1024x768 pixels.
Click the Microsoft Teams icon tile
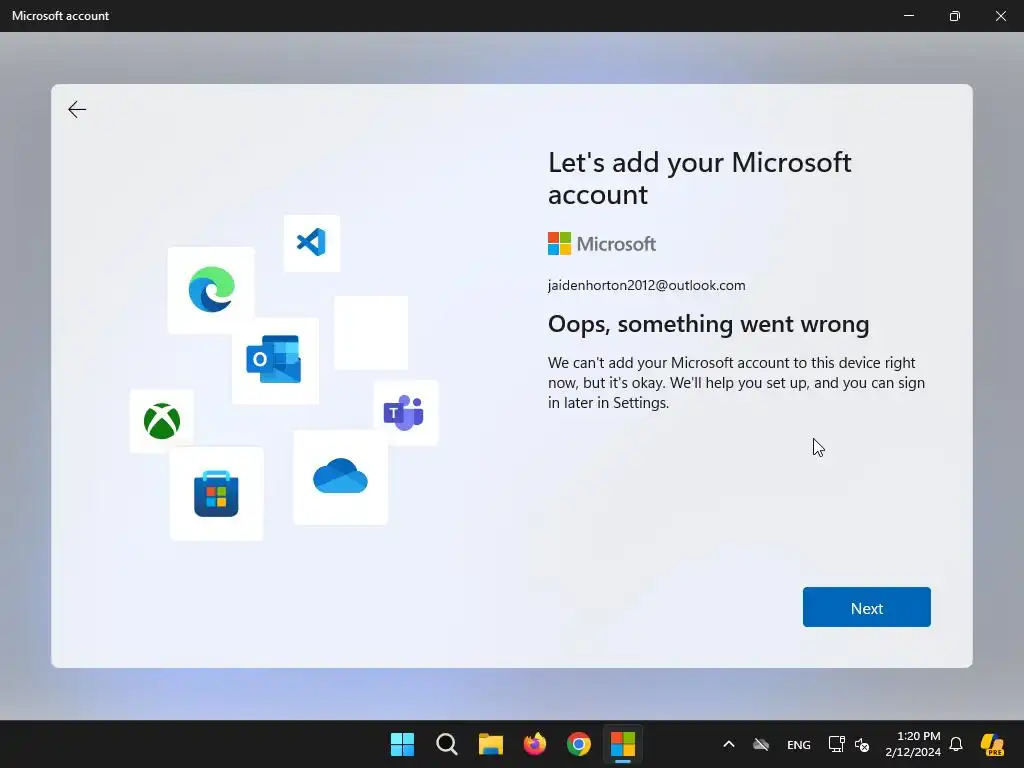tap(405, 413)
